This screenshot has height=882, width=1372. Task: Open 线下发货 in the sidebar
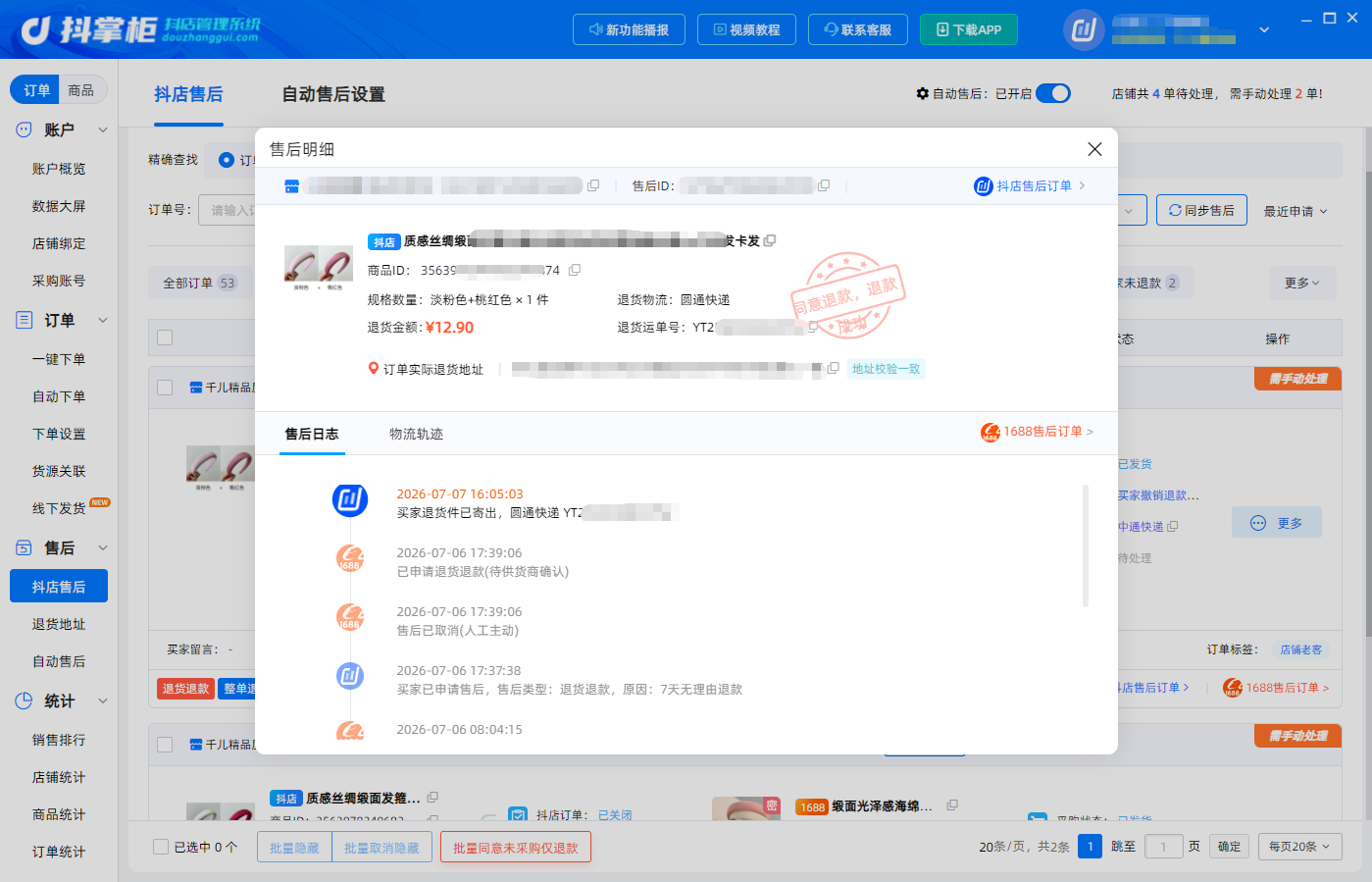coord(59,508)
